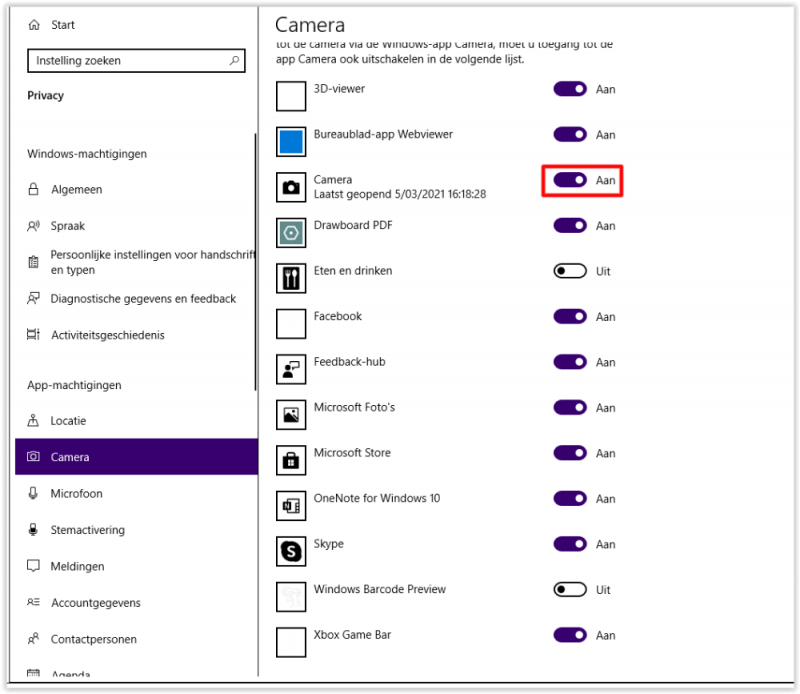Turn off Facebook camera toggle
This screenshot has height=694, width=800.
570,317
